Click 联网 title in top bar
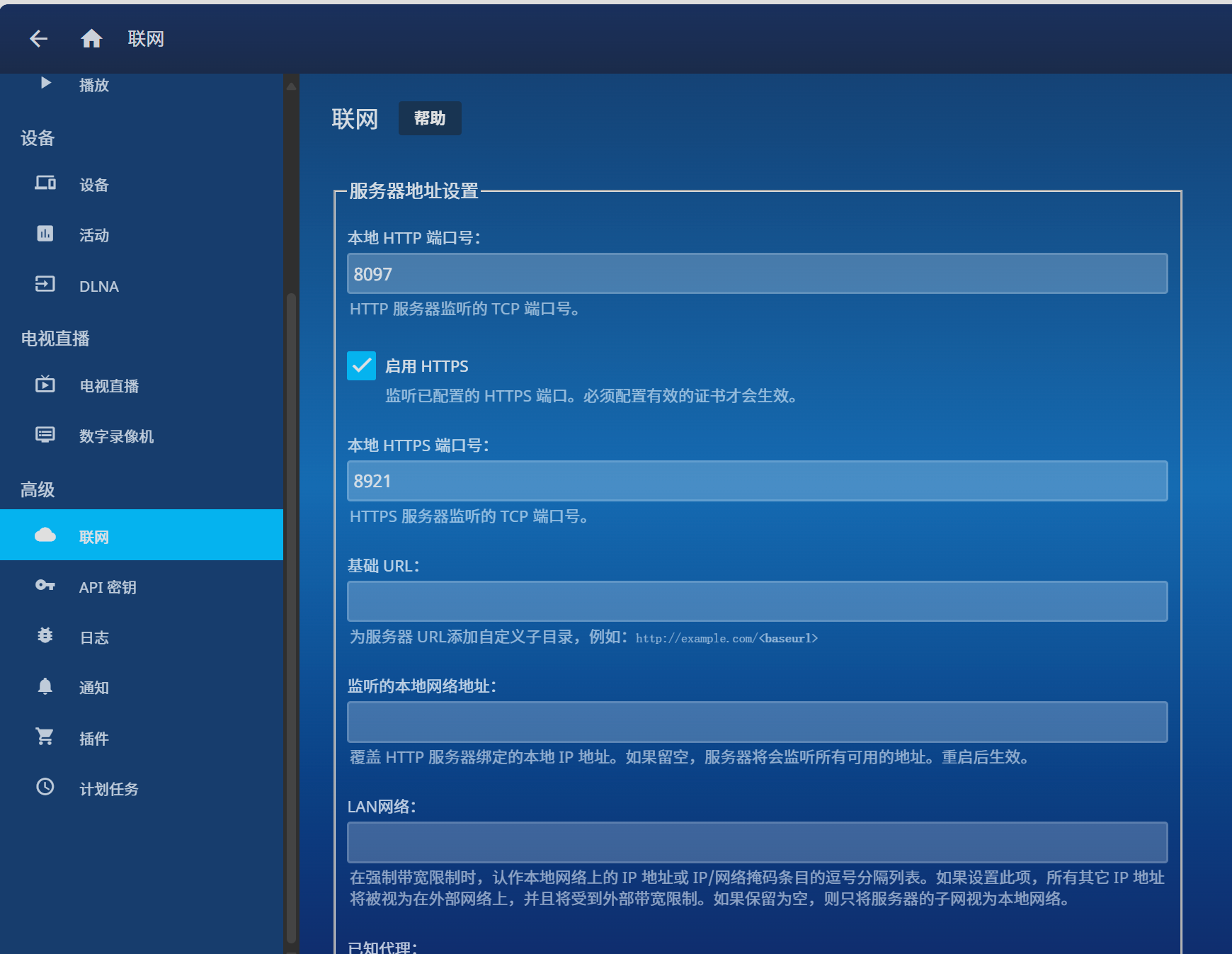 pyautogui.click(x=146, y=39)
